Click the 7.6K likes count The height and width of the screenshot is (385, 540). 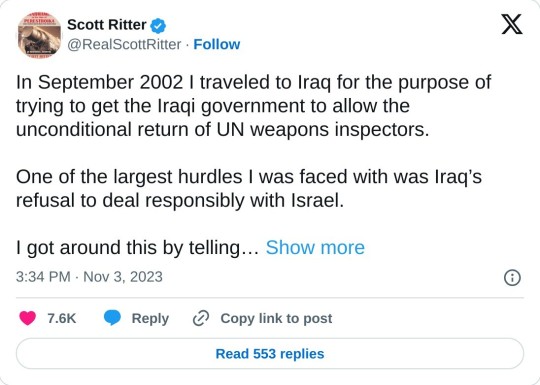click(x=62, y=318)
